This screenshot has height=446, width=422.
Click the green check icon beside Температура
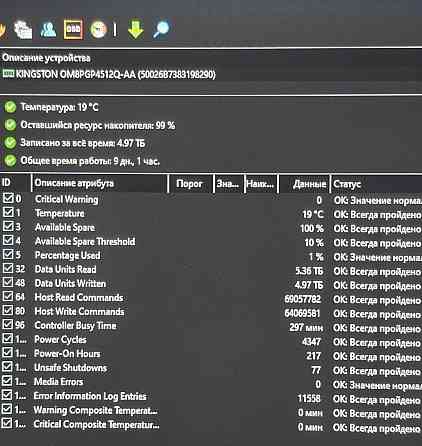tap(10, 107)
